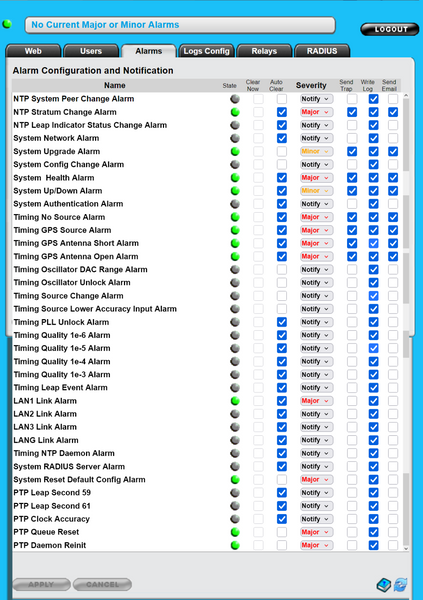Image resolution: width=423 pixels, height=600 pixels.
Task: Click the gray state LED for Timing PLL Unlock Alarm
Action: 235,322
